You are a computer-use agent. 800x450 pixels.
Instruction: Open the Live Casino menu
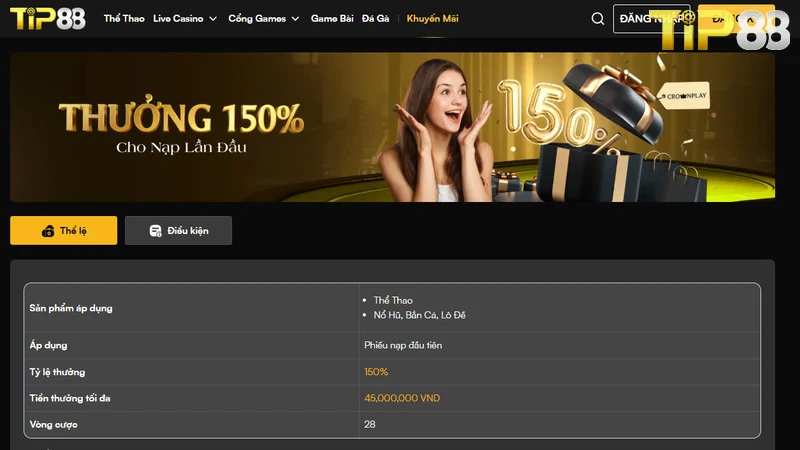(x=178, y=18)
